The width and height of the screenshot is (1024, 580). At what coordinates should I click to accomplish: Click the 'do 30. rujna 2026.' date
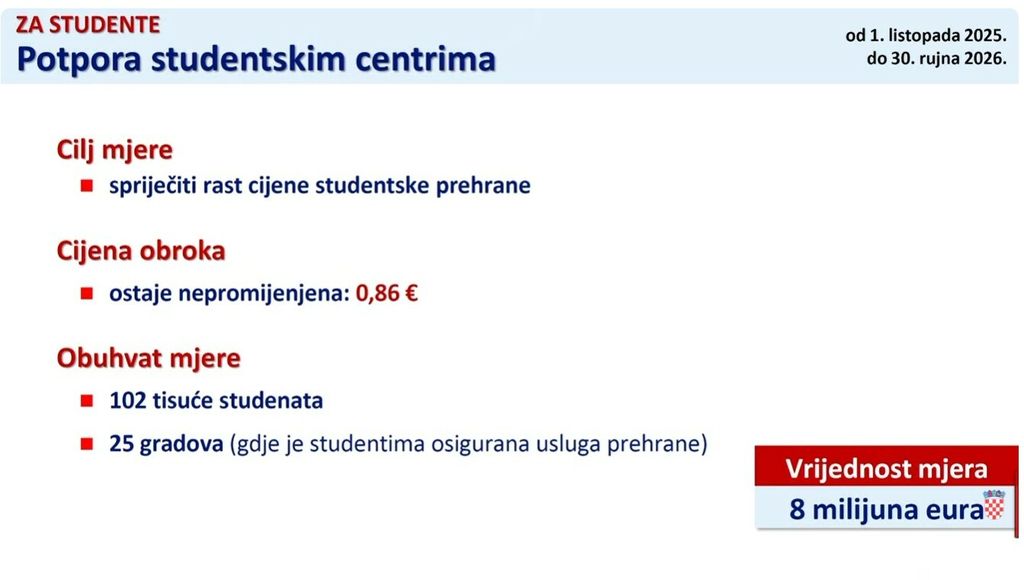click(935, 59)
